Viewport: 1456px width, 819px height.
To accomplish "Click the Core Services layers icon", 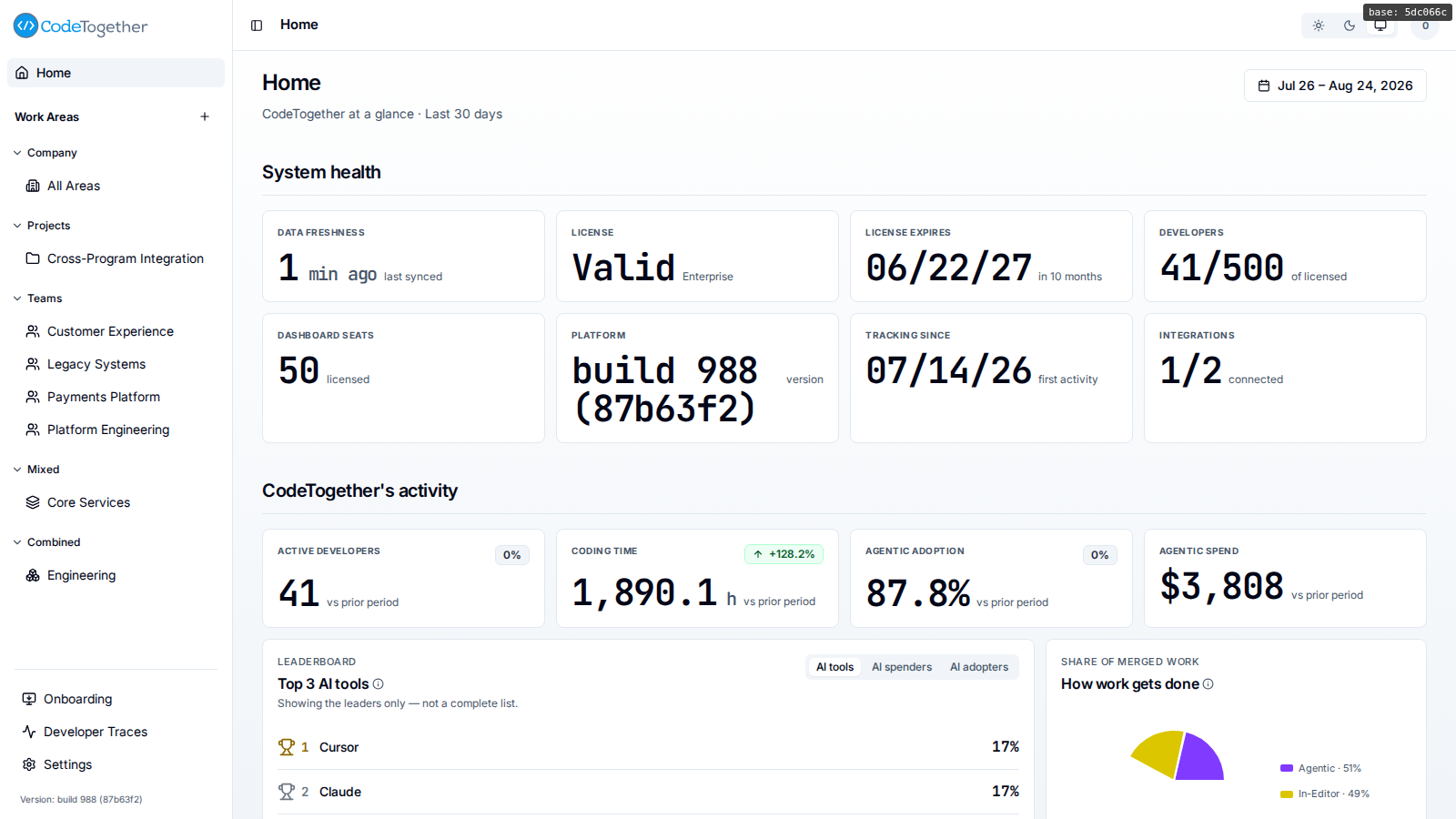I will pos(33,502).
